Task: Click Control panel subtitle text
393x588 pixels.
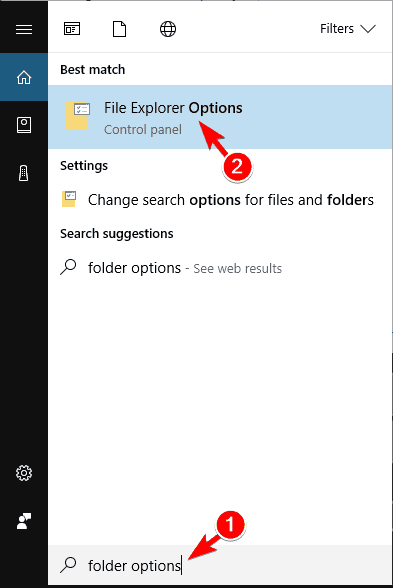Action: (143, 130)
